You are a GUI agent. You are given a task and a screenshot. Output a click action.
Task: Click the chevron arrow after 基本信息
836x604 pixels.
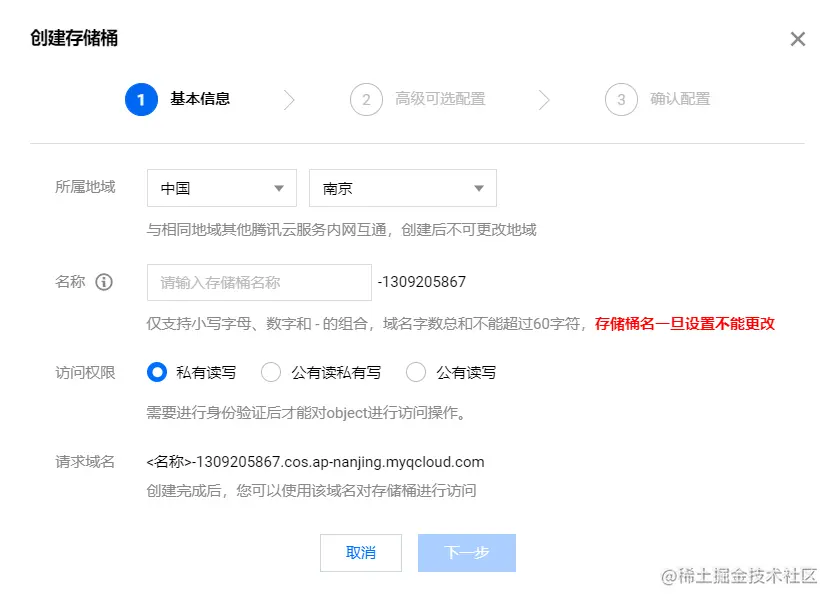click(x=289, y=100)
